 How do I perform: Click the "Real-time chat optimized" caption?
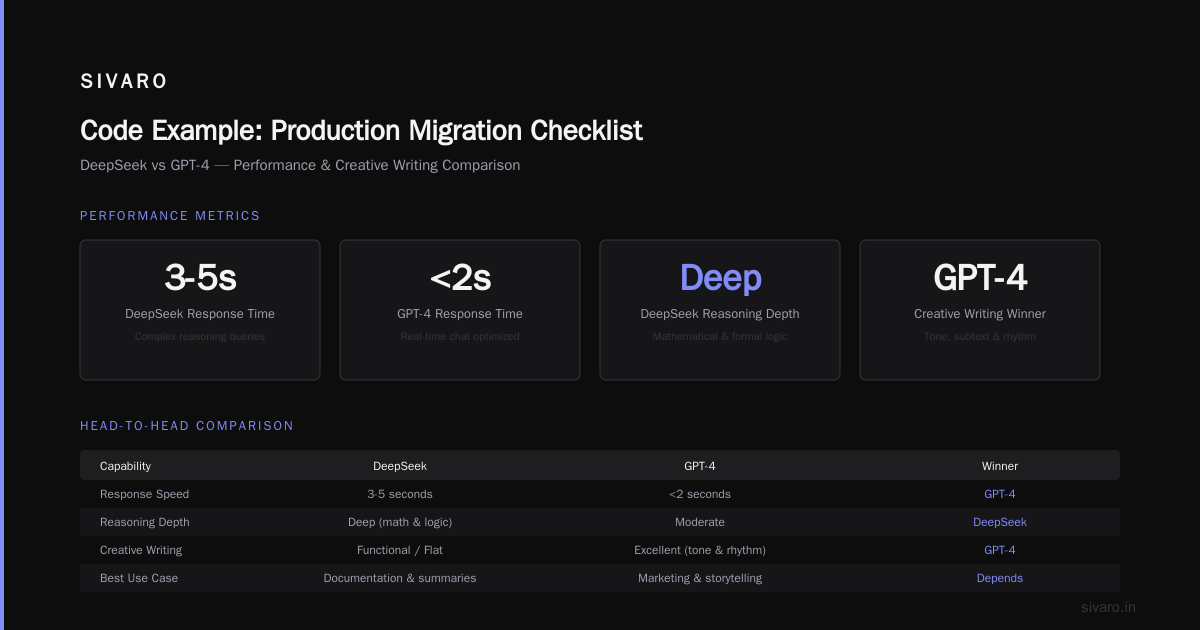click(x=460, y=337)
